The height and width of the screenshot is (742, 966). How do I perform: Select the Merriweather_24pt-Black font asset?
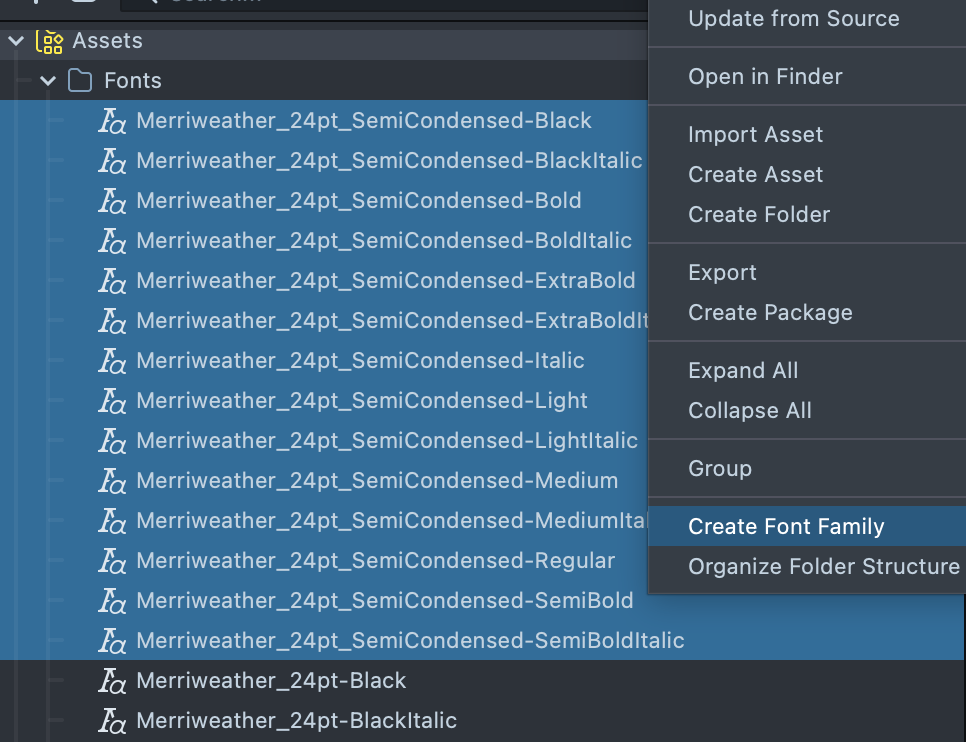271,681
